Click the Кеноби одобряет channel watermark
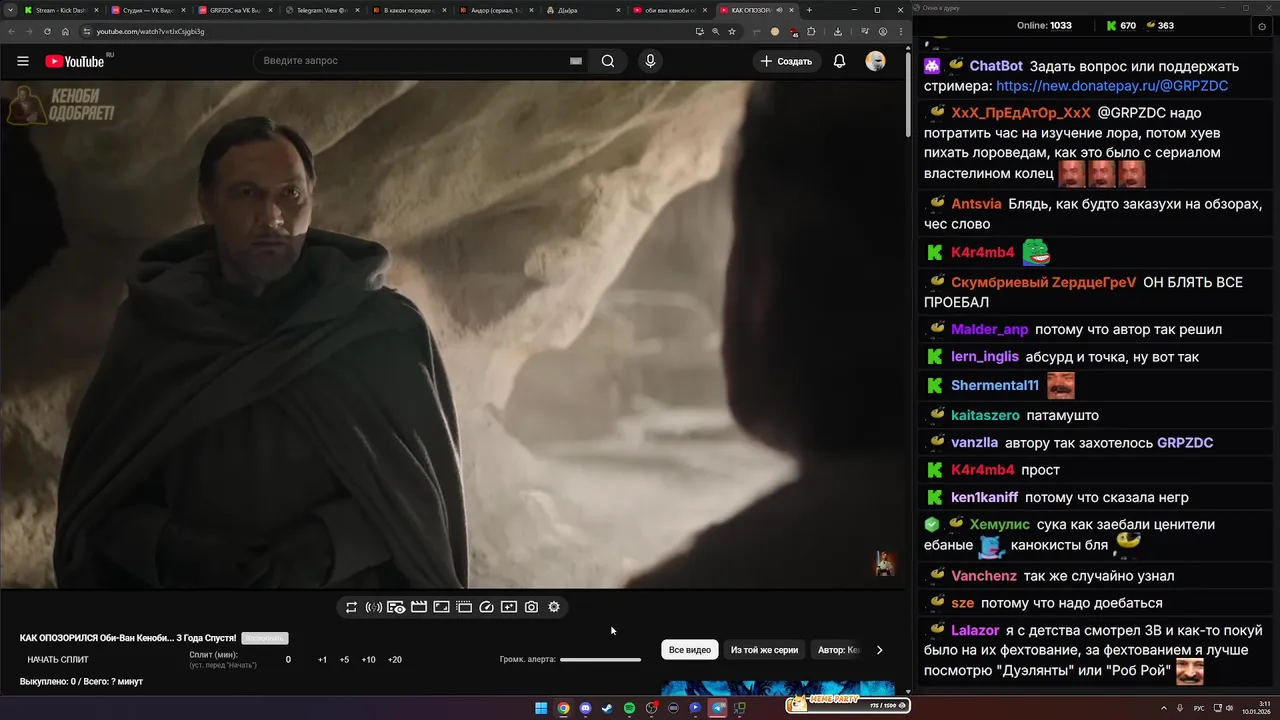 [60, 105]
